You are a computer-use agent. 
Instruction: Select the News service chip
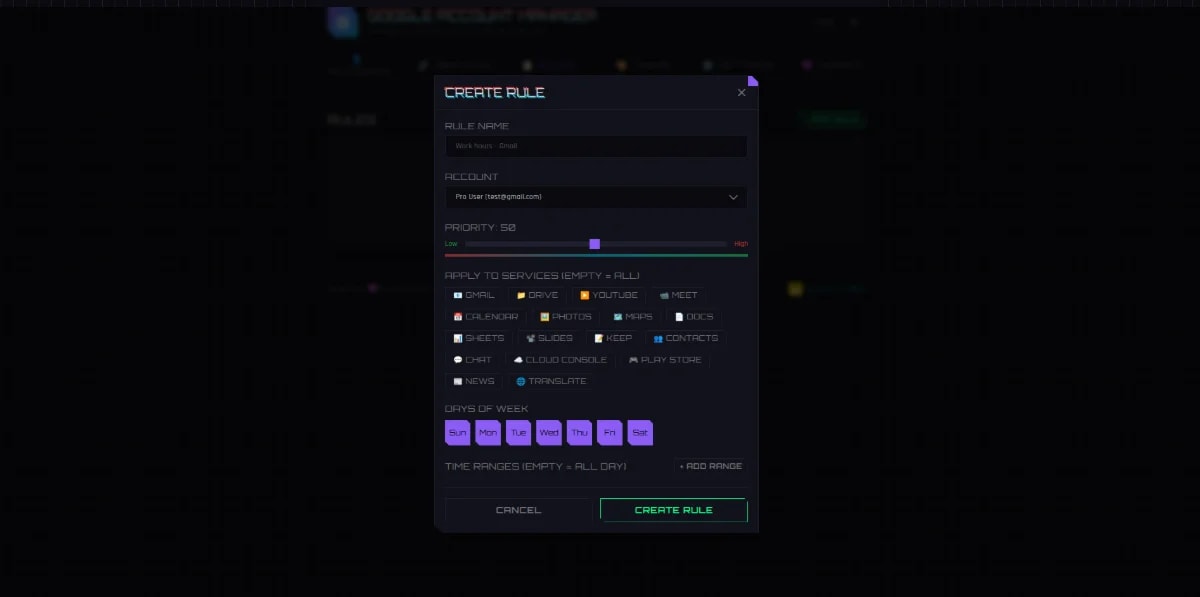coord(474,381)
